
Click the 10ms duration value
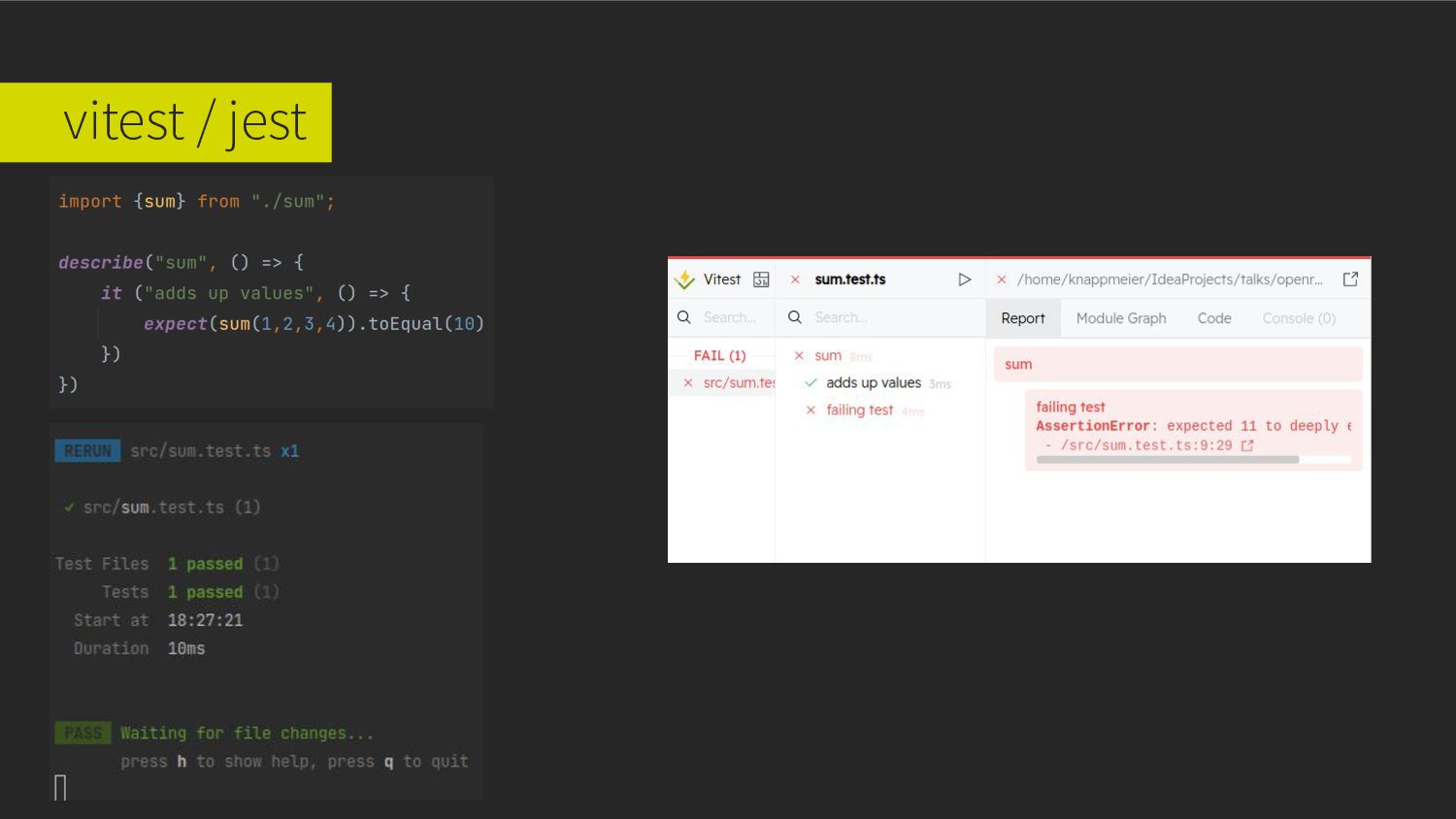tap(186, 648)
